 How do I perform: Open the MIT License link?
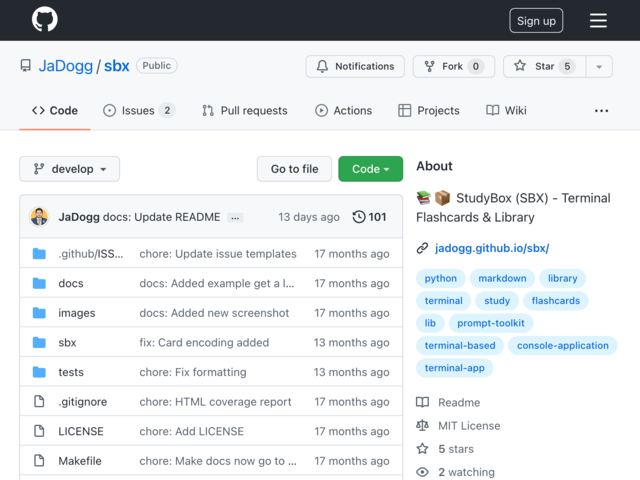pyautogui.click(x=469, y=426)
